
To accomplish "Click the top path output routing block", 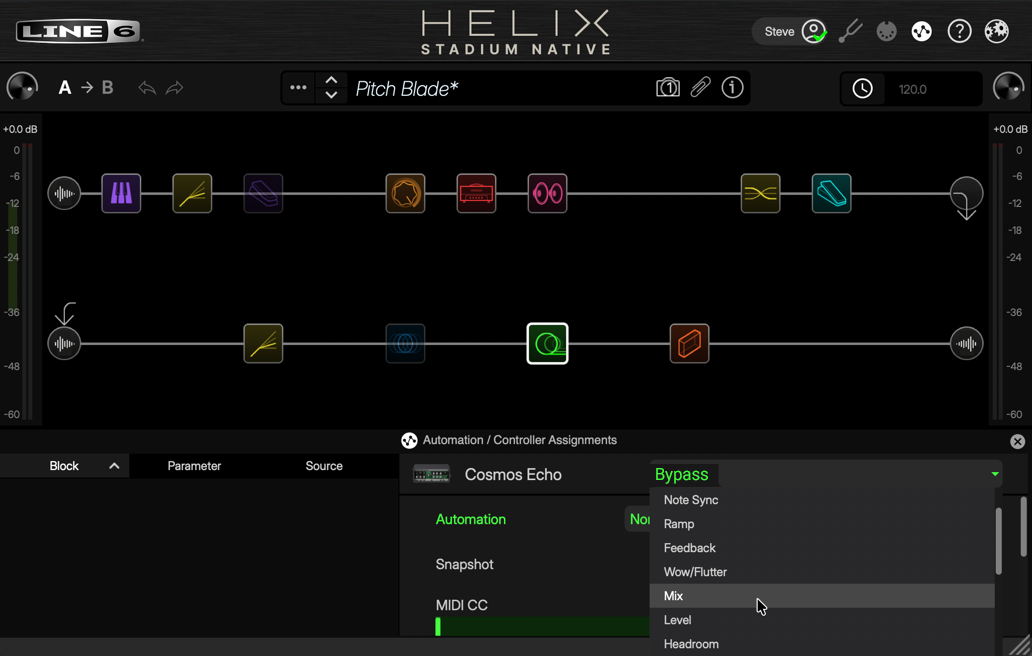I will 967,195.
